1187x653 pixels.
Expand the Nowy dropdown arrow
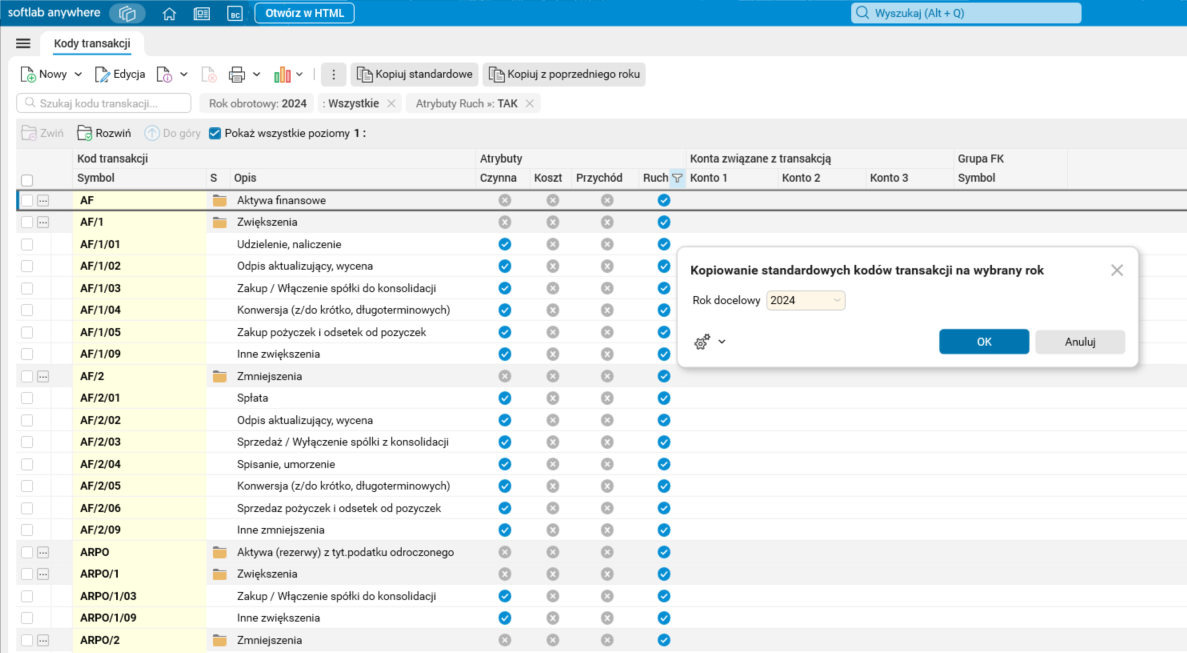(x=77, y=74)
